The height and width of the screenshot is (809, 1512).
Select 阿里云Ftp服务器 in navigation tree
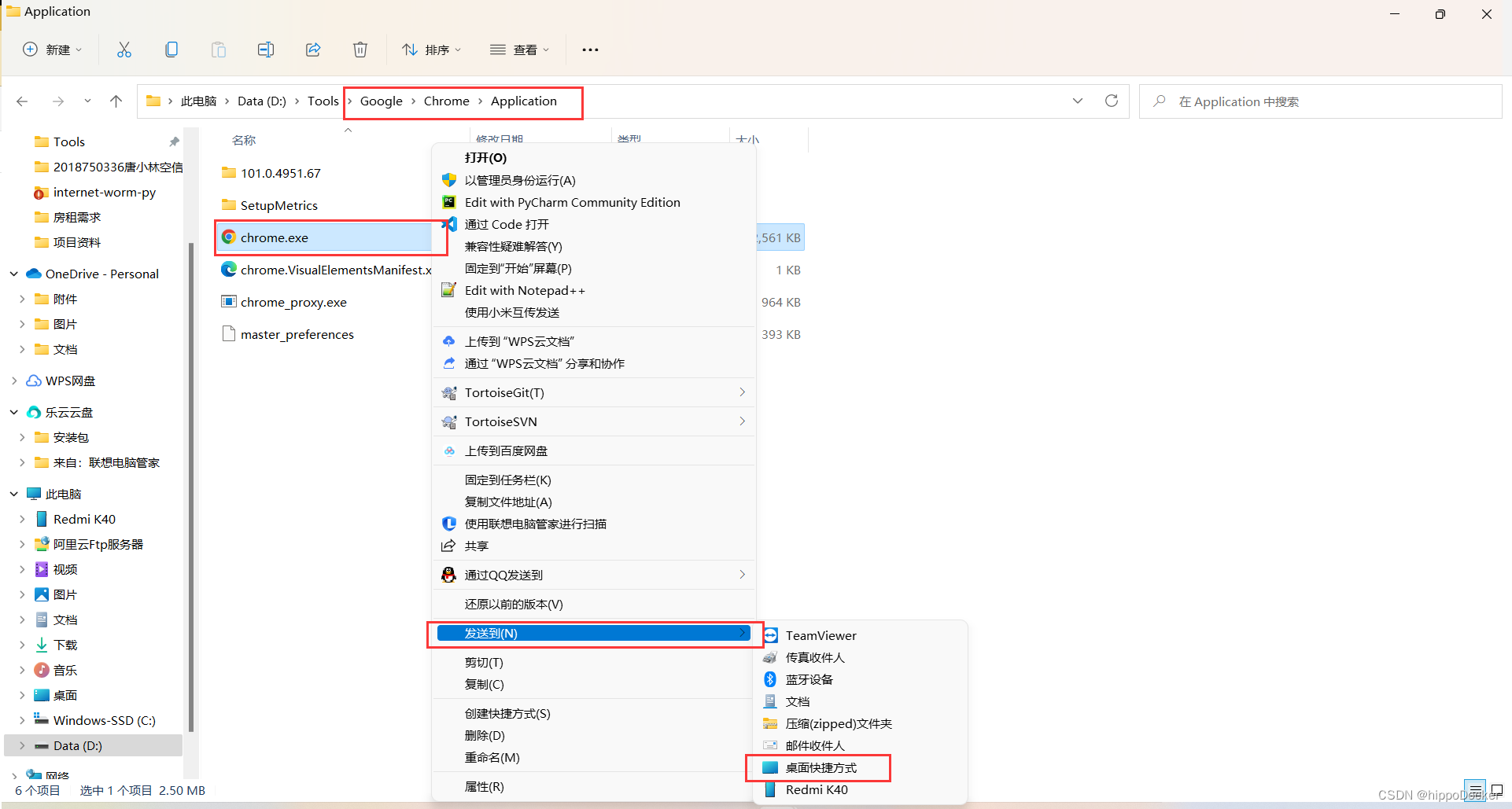click(98, 544)
